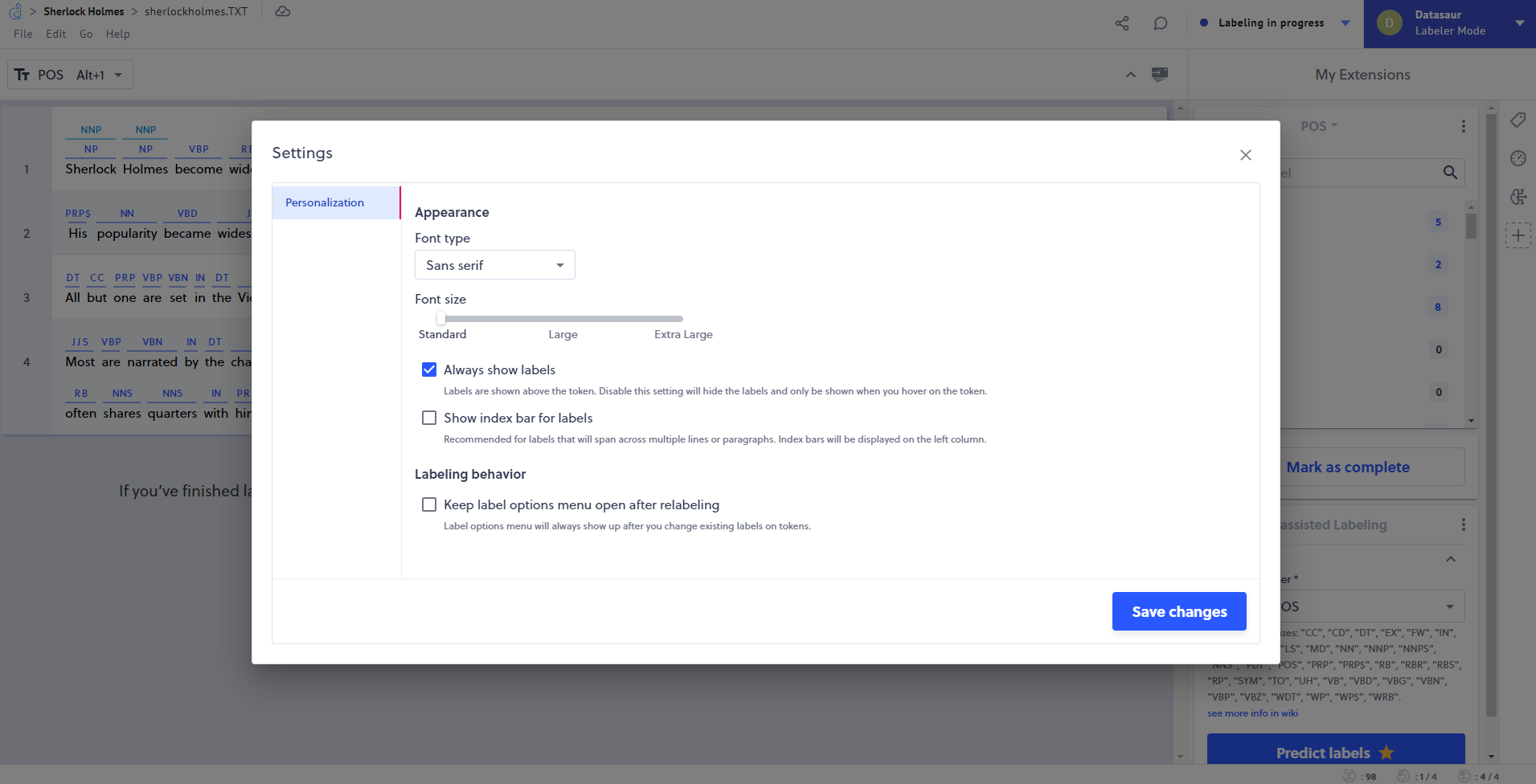Click the cloud sync status icon
Viewport: 1536px width, 784px height.
point(282,11)
